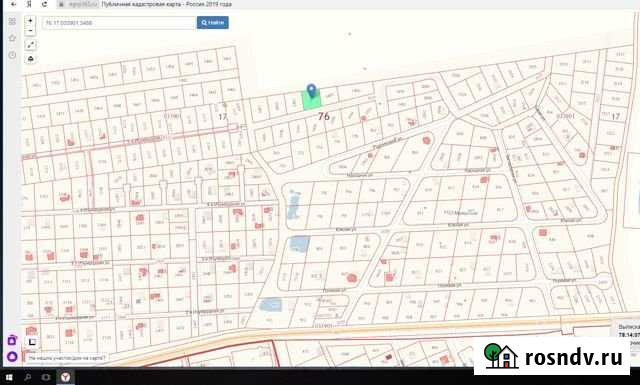Screen dimensions: 640x385
Task: Open the Windows Start menu
Action: tap(9, 377)
